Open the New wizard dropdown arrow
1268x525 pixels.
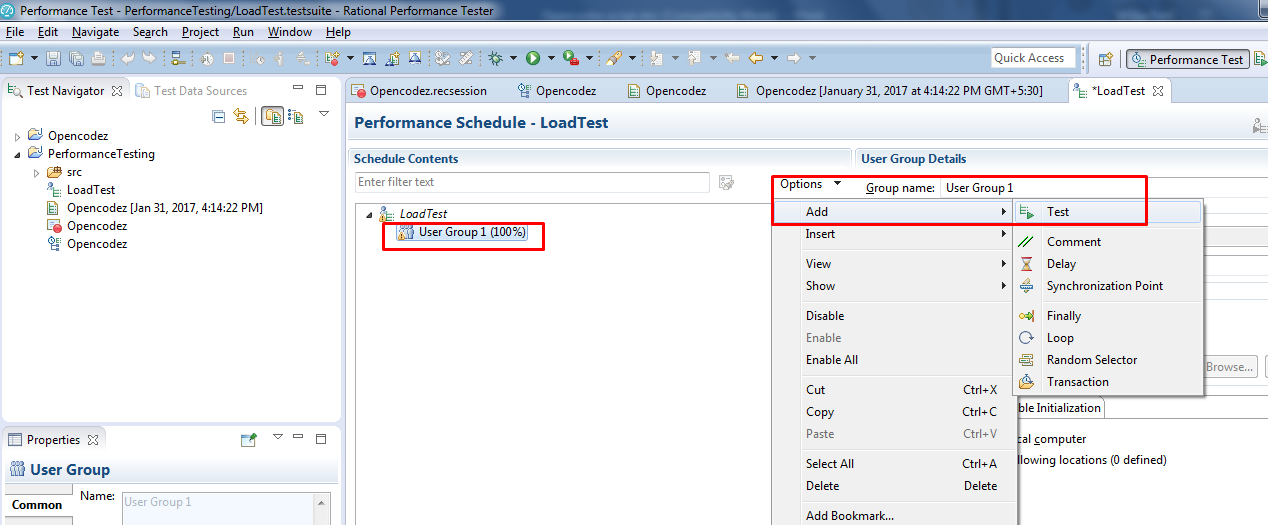pos(33,59)
